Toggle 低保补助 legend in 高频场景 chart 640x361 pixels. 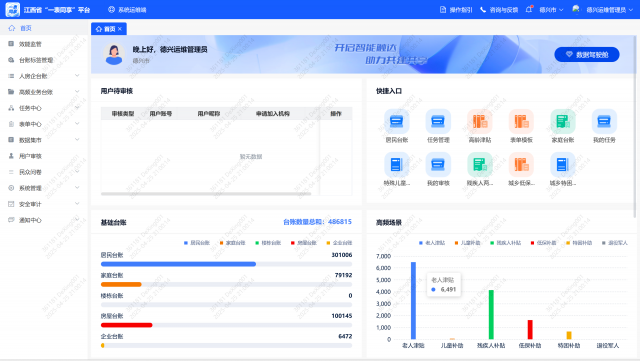pyautogui.click(x=543, y=243)
